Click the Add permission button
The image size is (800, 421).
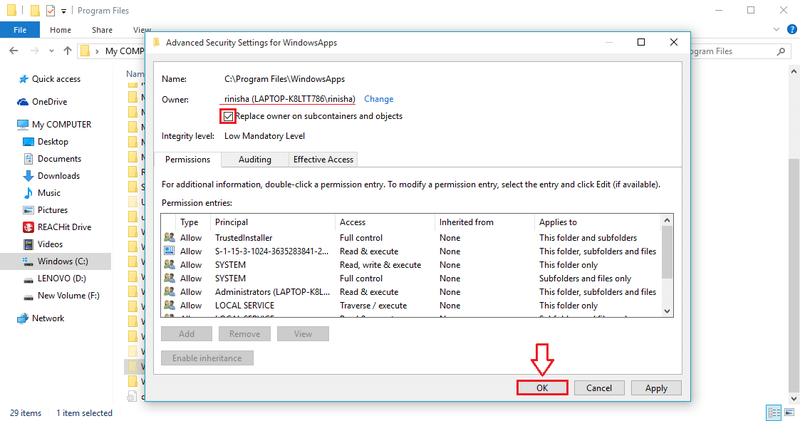186,334
